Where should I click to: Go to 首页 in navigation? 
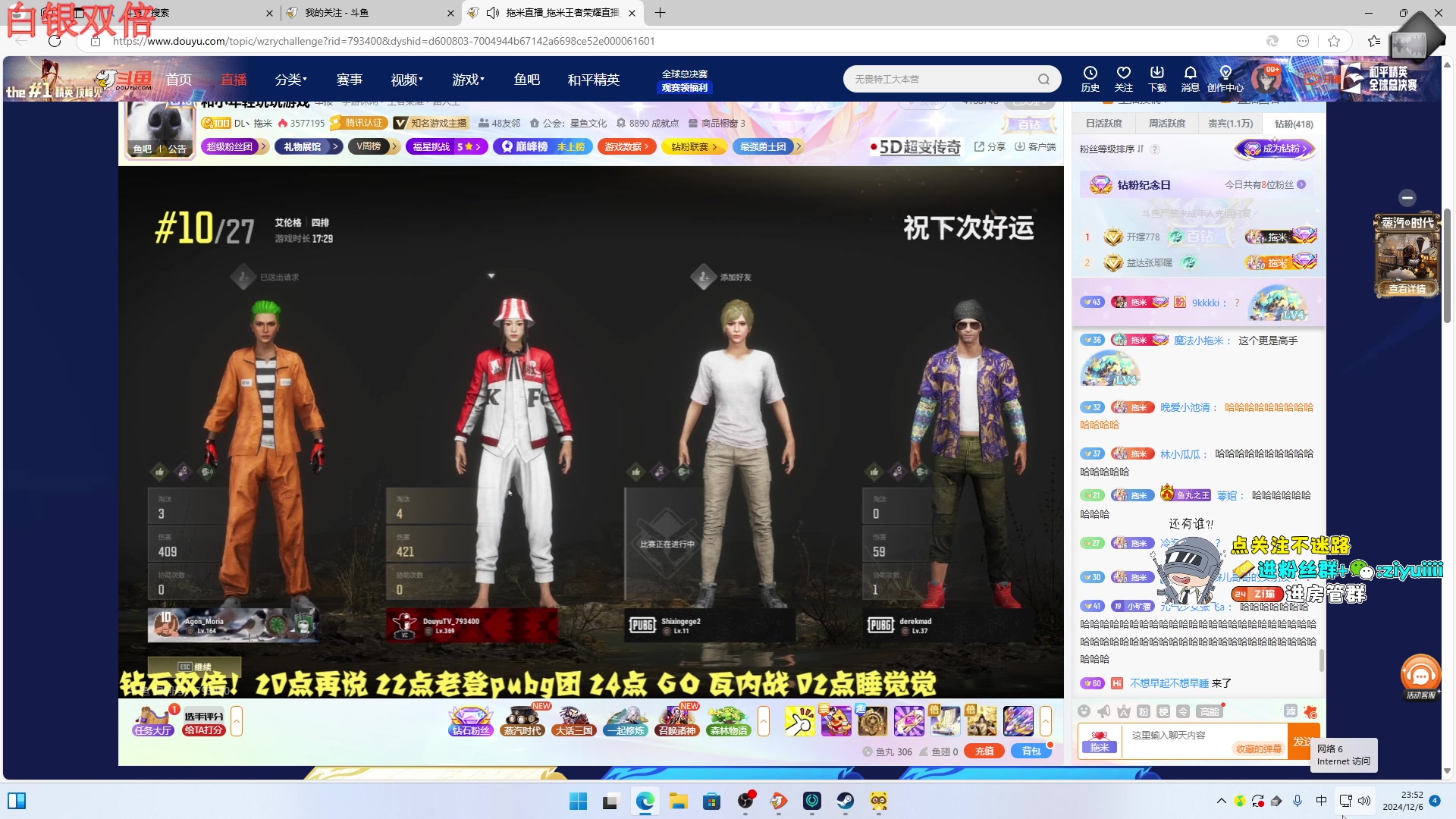[179, 80]
